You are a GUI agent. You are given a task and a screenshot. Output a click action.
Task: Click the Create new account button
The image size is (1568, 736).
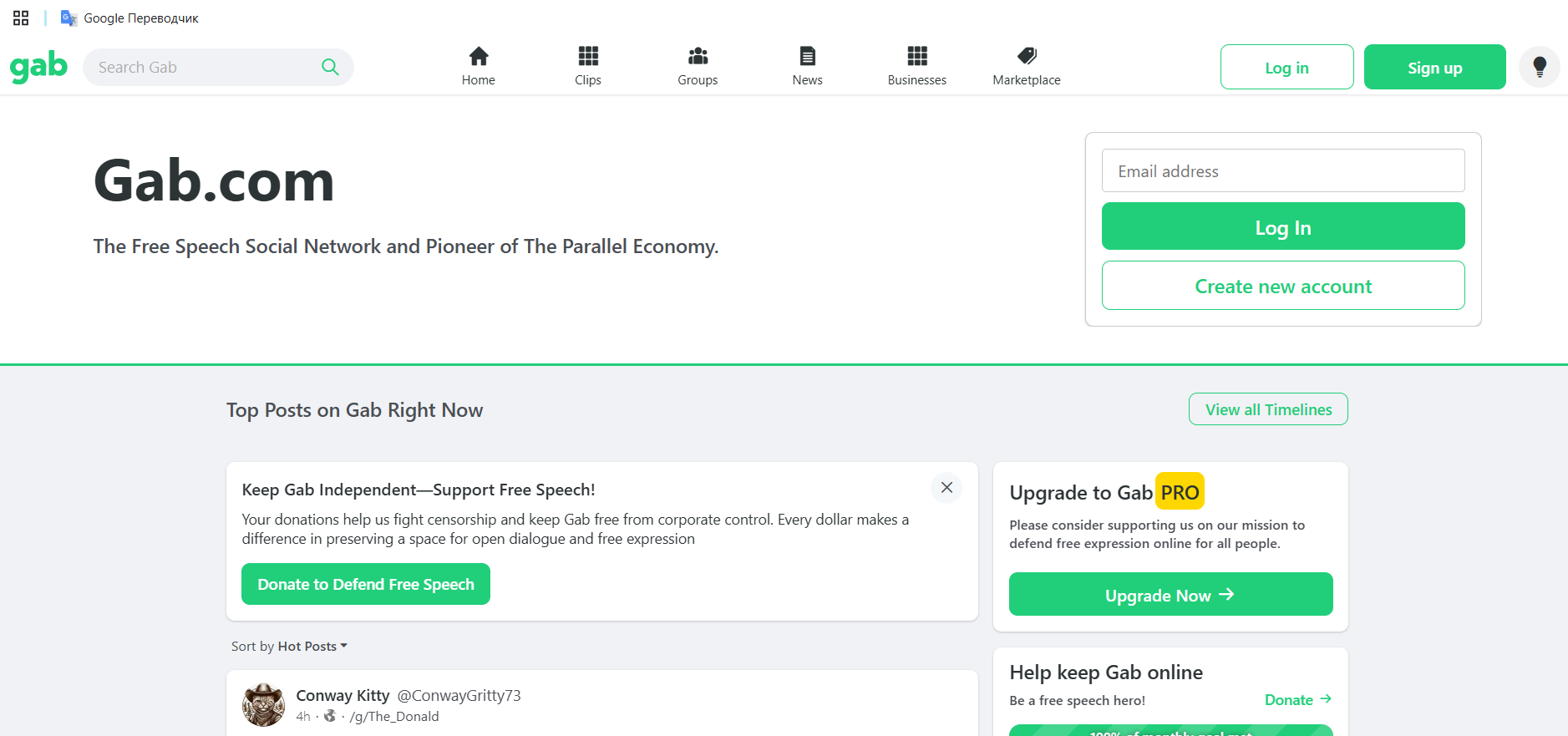tap(1283, 286)
